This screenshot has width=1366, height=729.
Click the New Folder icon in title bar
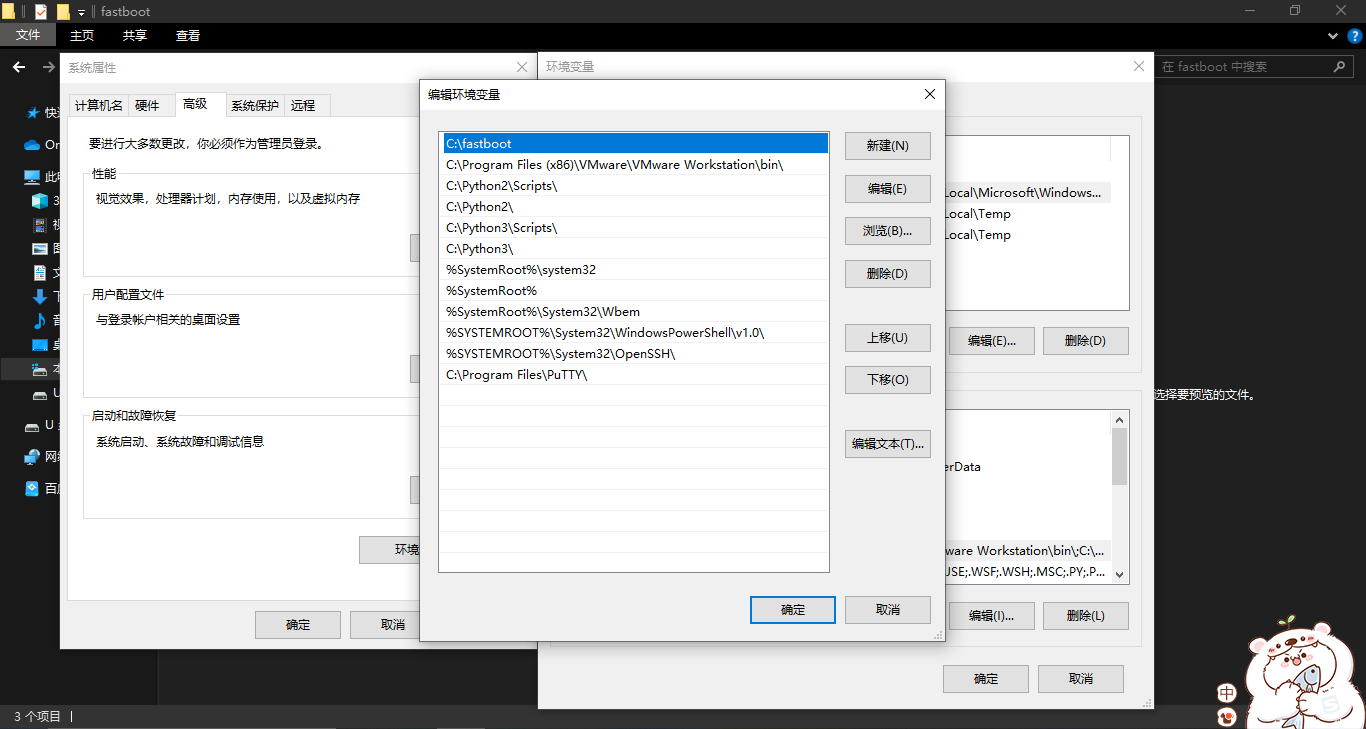(63, 11)
